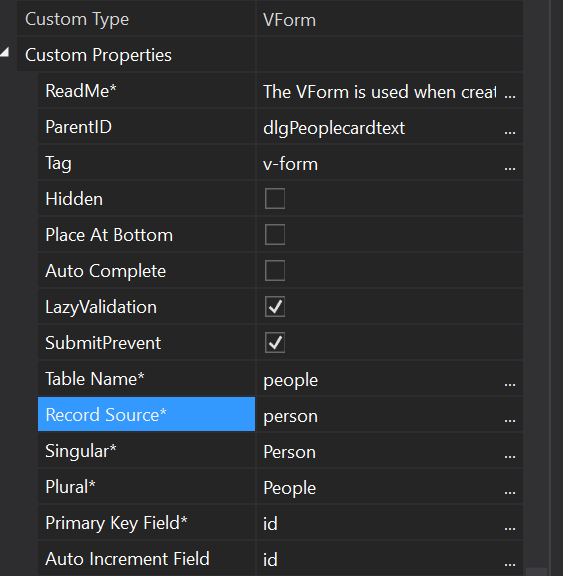Select the Record Source property row
Image resolution: width=563 pixels, height=576 pixels.
[146, 414]
